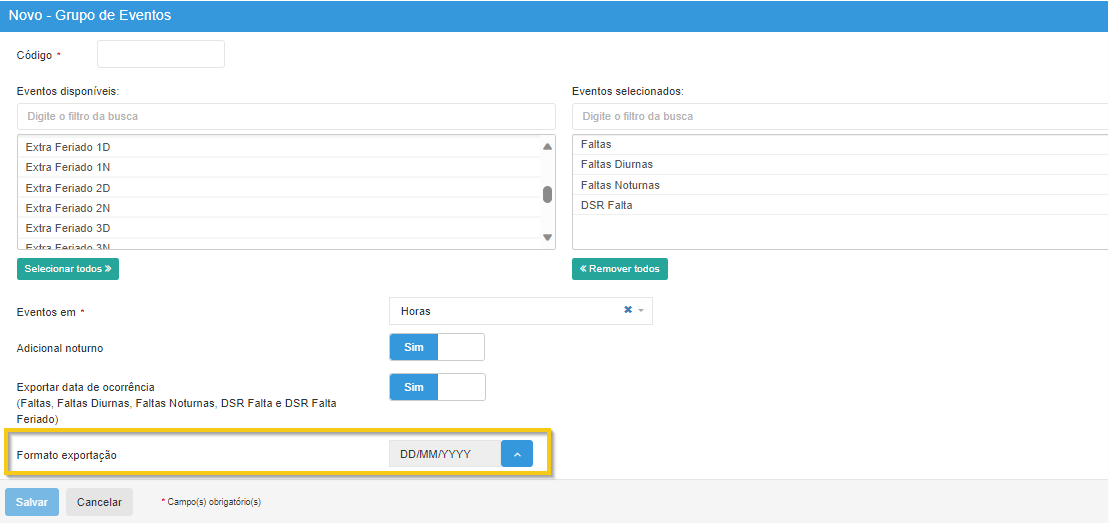Click the selected events search filter

tap(840, 116)
